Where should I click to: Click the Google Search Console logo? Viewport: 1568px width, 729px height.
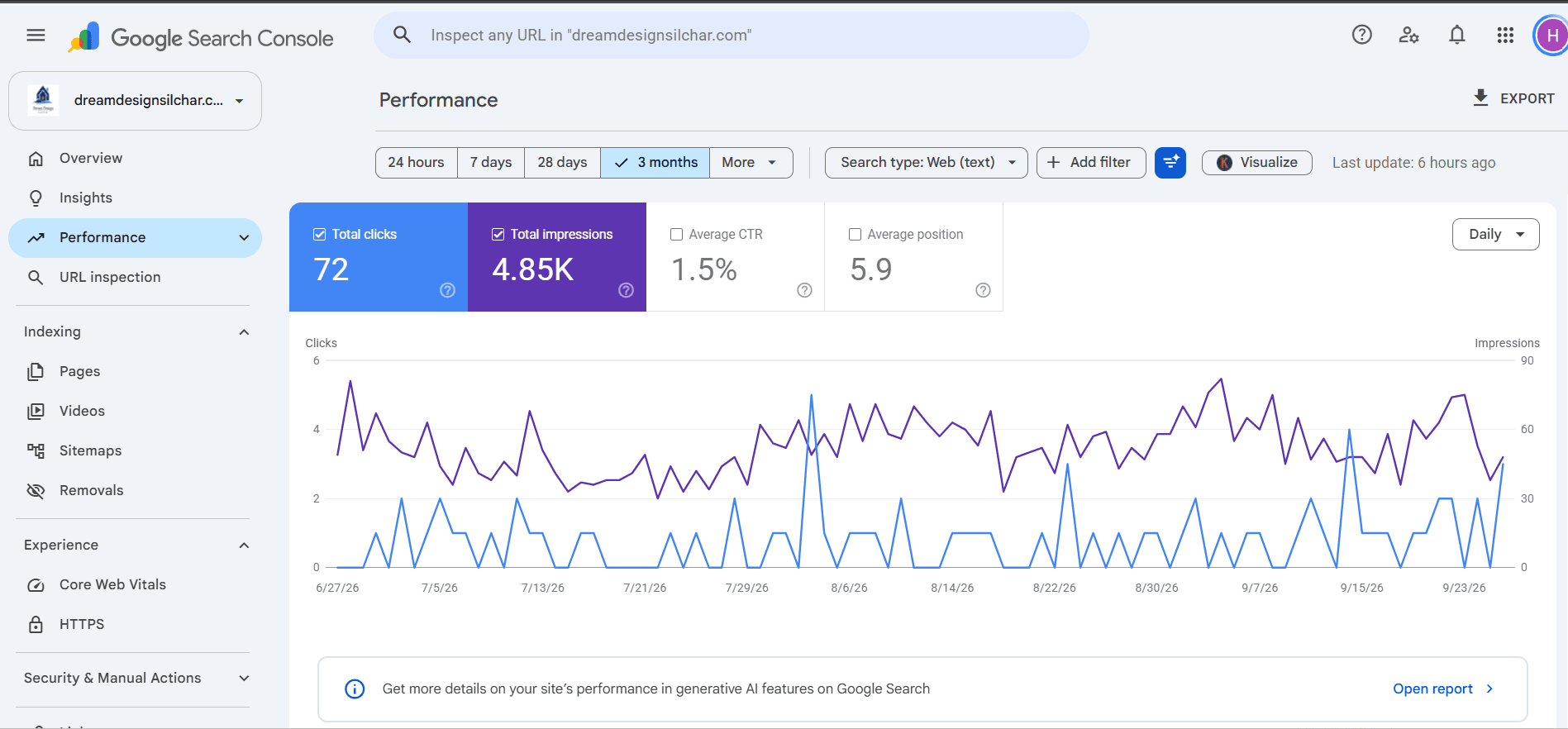click(x=201, y=38)
